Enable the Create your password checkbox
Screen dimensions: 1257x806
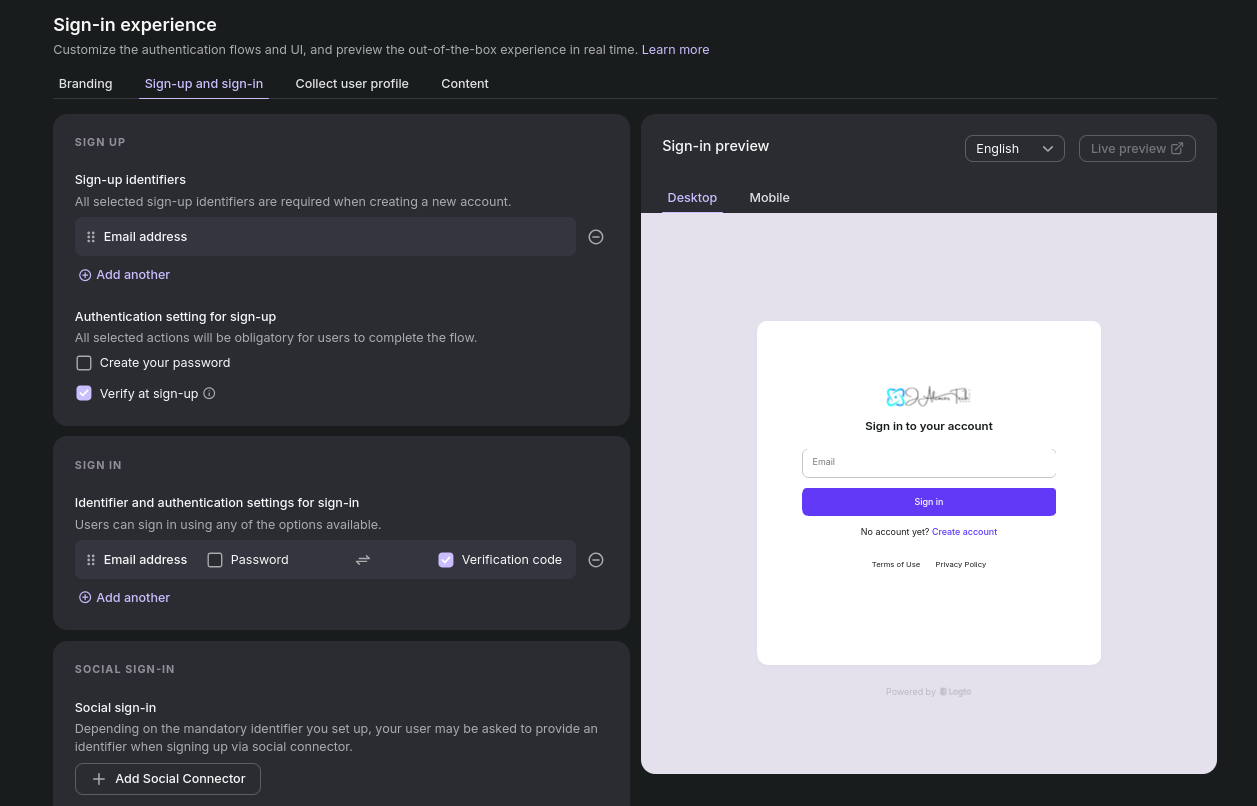click(x=84, y=363)
